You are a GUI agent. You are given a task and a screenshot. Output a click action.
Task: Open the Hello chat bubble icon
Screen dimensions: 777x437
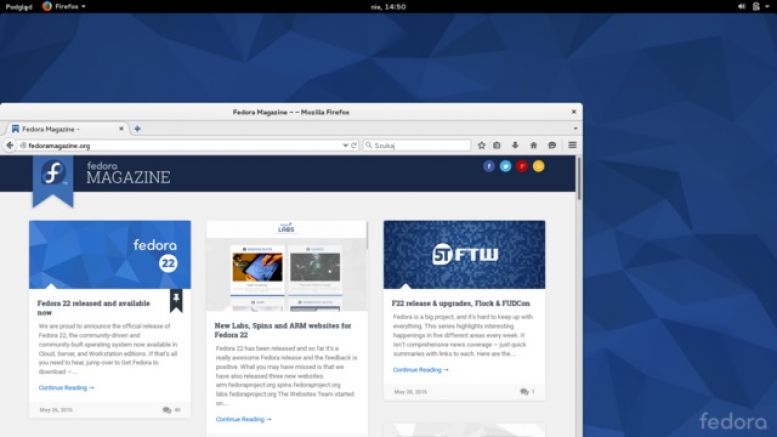click(552, 145)
